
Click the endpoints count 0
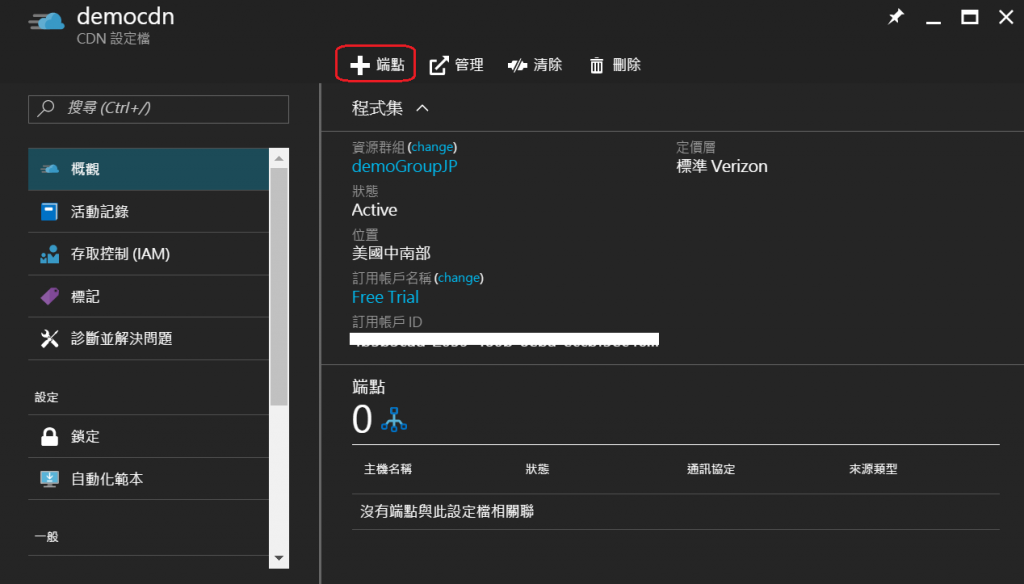coord(362,419)
